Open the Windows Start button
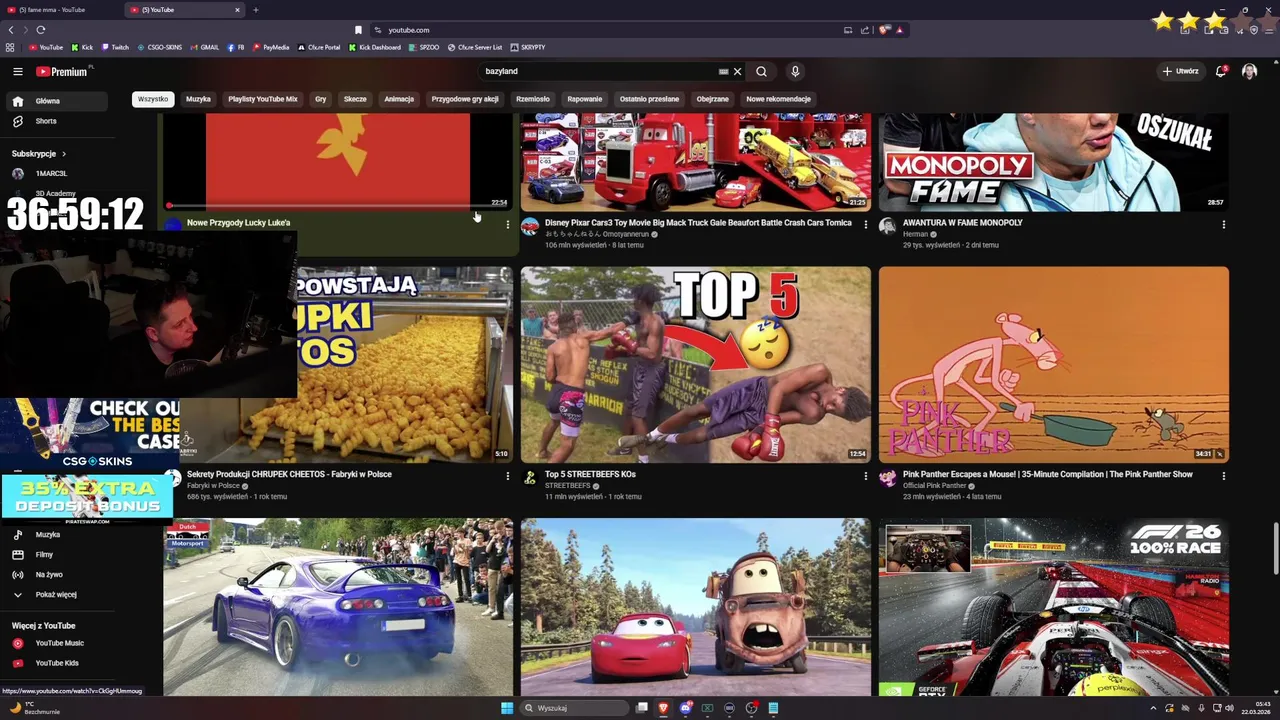 [507, 708]
